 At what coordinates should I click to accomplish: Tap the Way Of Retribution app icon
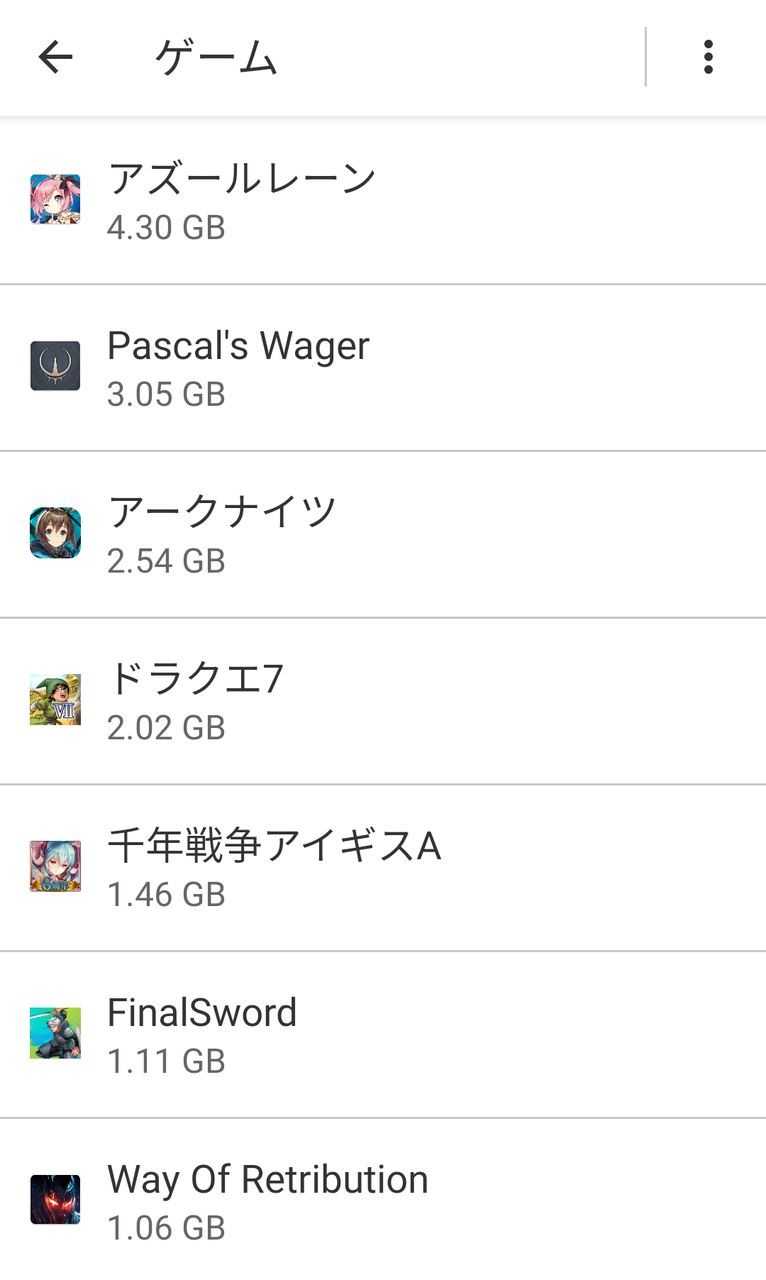point(55,1200)
